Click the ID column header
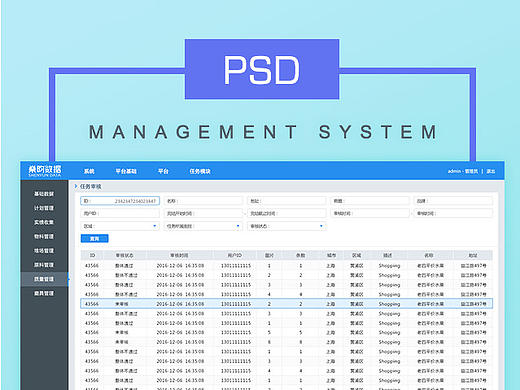Screen dimensions: 520x390 [x=92, y=255]
